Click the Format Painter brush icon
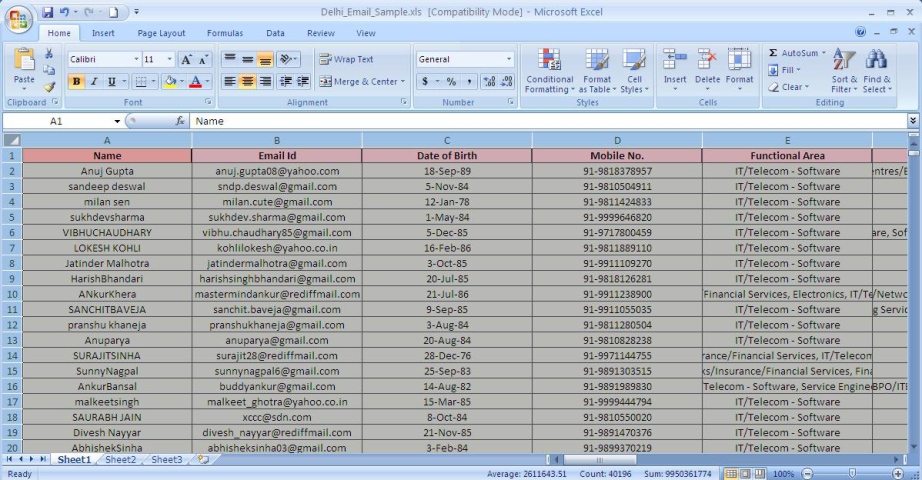 point(46,88)
